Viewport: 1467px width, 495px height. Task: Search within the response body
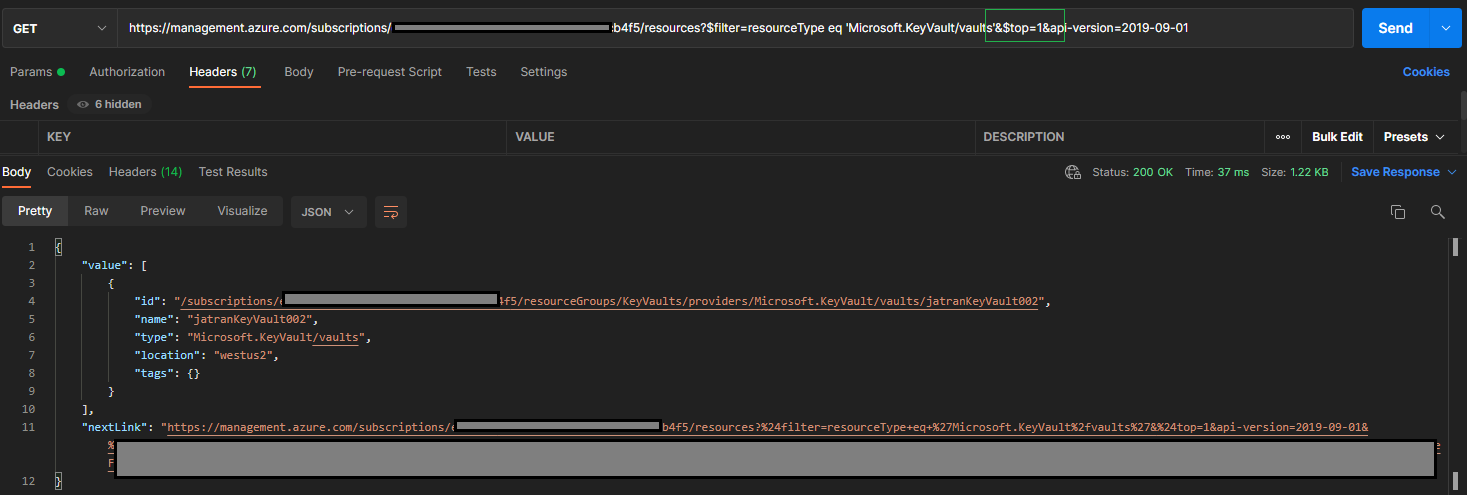click(1438, 212)
